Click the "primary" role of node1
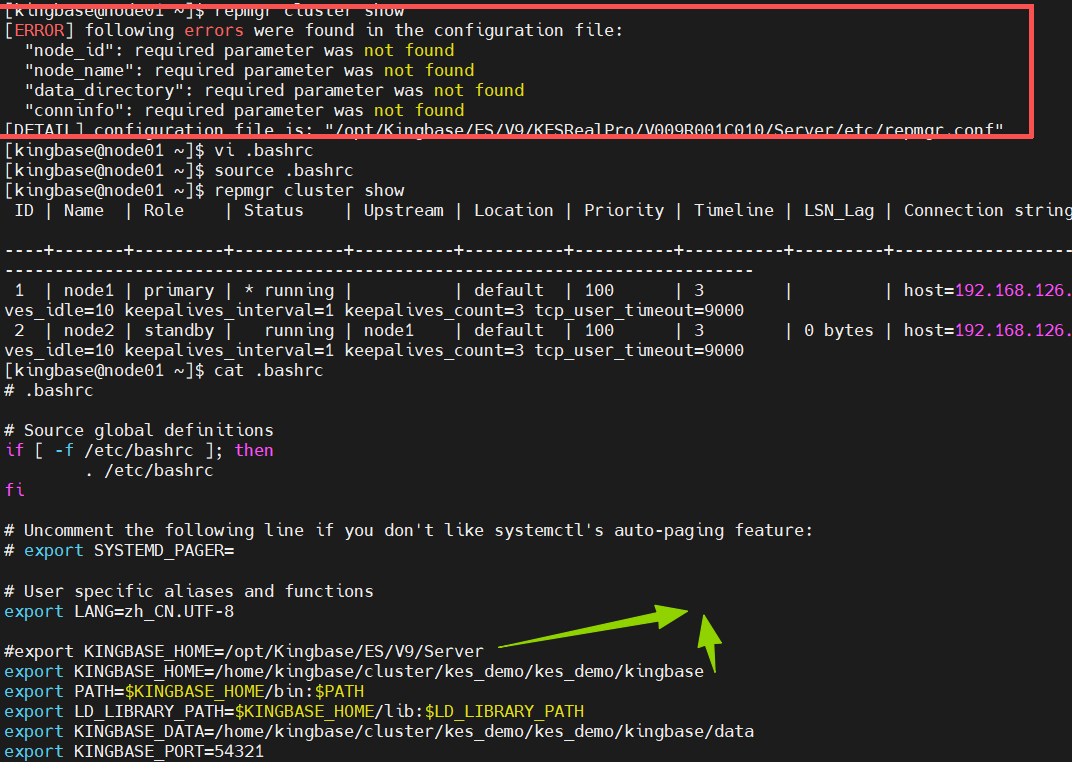 click(x=178, y=290)
